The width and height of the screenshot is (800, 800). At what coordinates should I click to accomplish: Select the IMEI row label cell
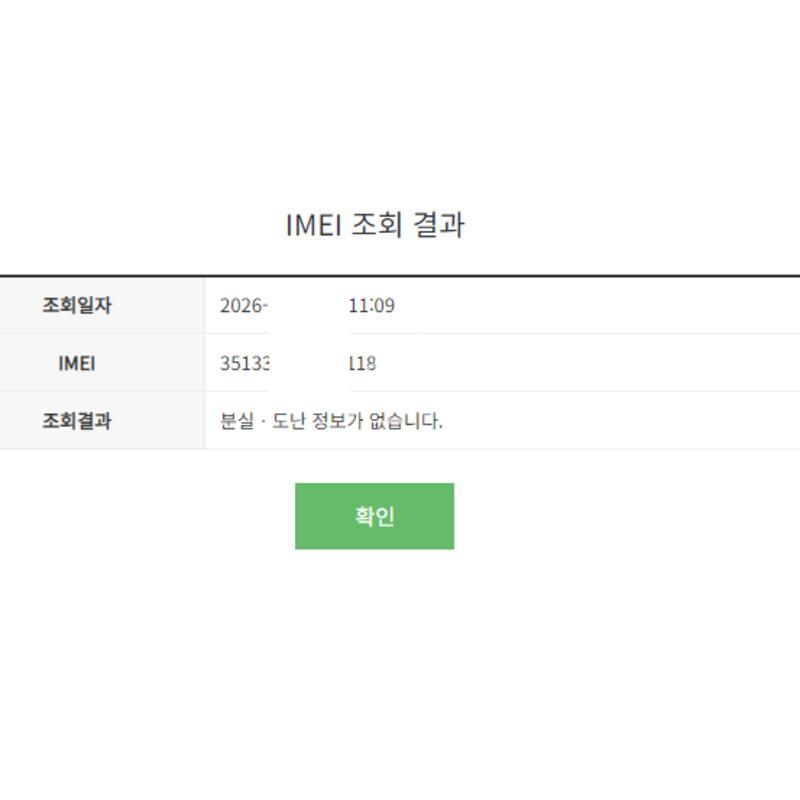click(x=76, y=363)
